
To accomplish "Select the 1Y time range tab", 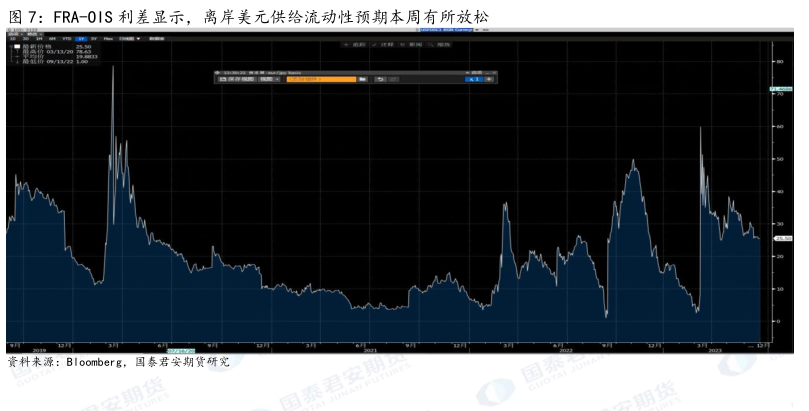I will pyautogui.click(x=81, y=38).
